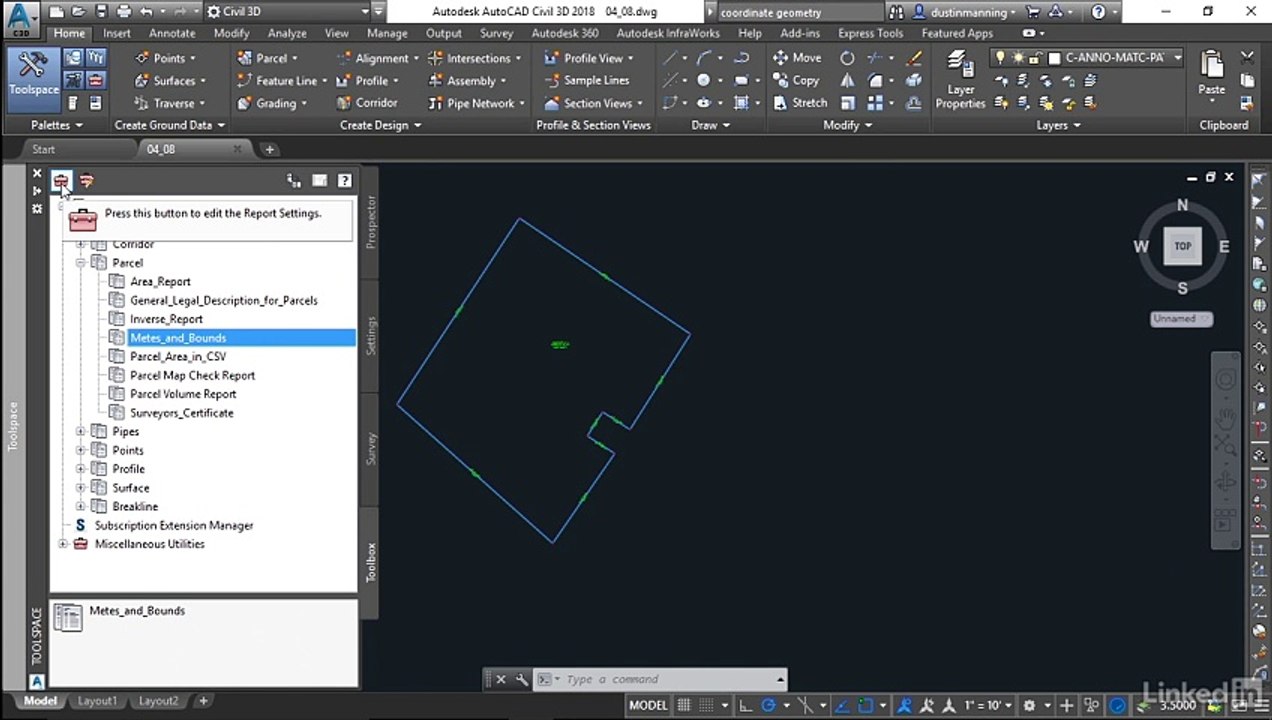Image resolution: width=1272 pixels, height=720 pixels.
Task: Switch to the Layout1 tab
Action: tap(97, 701)
